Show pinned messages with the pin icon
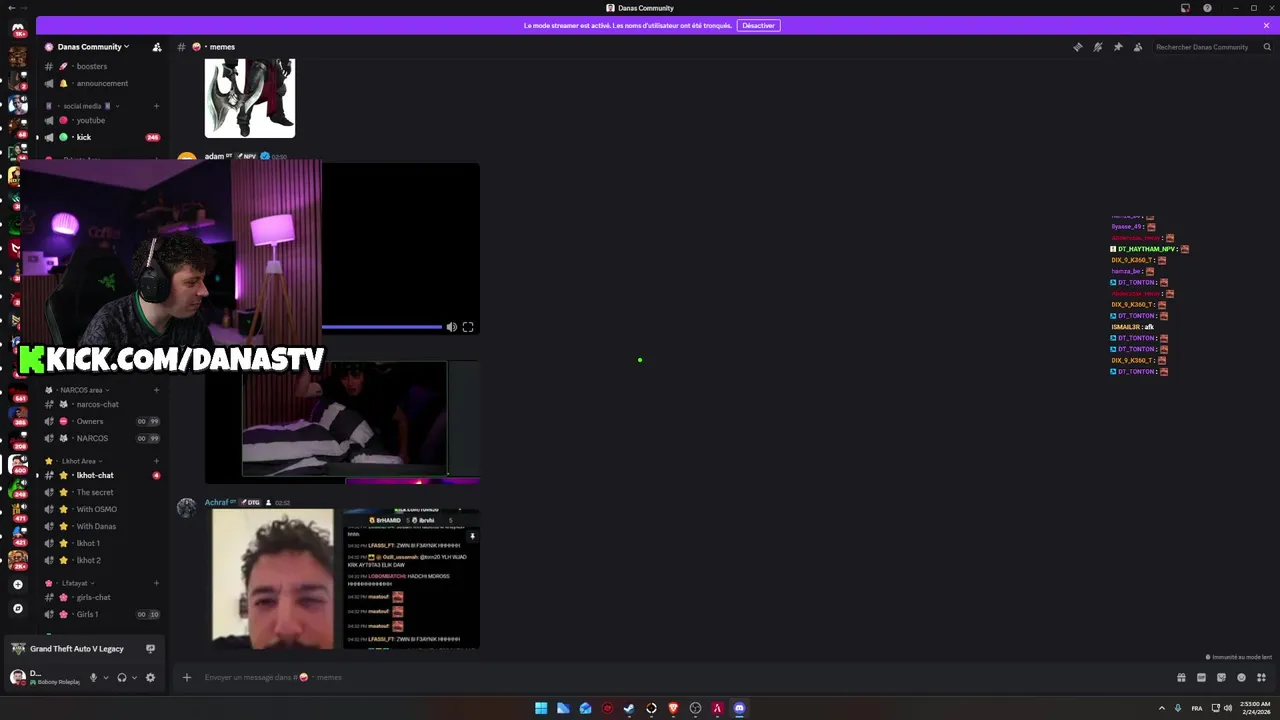1280x720 pixels. tap(1118, 47)
